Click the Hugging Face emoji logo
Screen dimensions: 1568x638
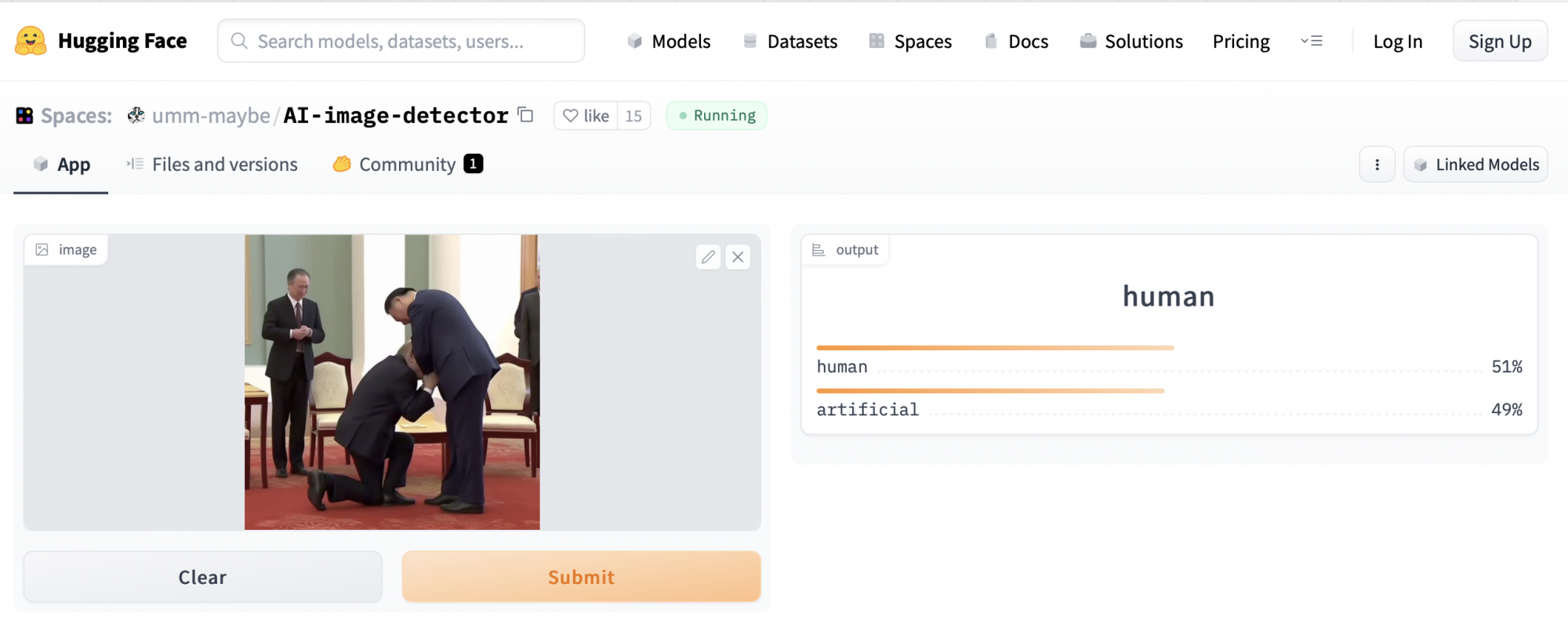pos(31,41)
